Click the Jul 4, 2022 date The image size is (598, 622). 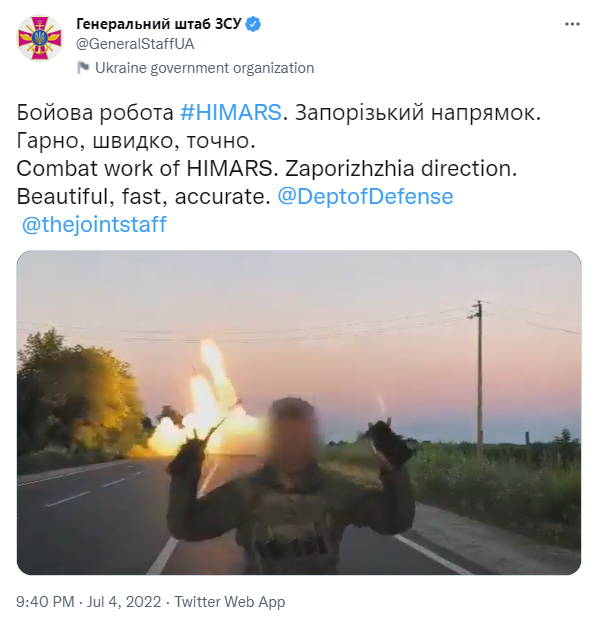click(x=124, y=601)
